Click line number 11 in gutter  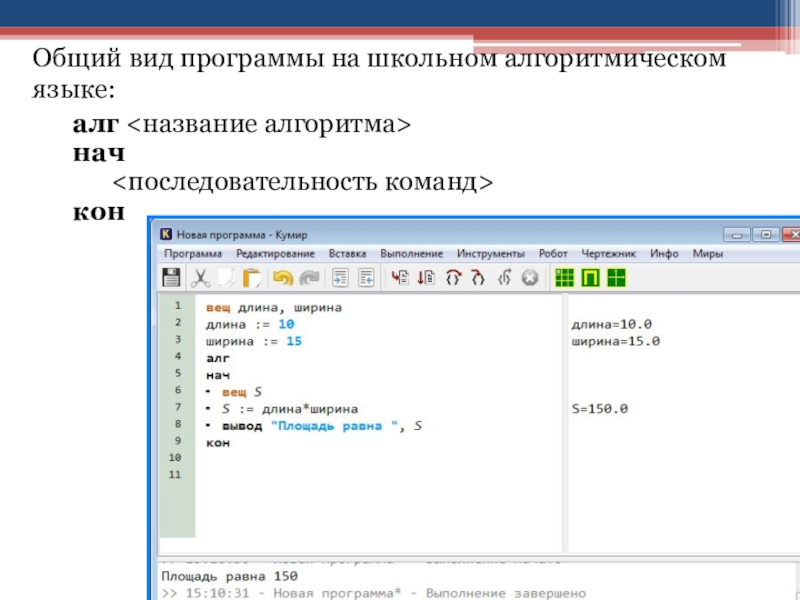point(175,474)
